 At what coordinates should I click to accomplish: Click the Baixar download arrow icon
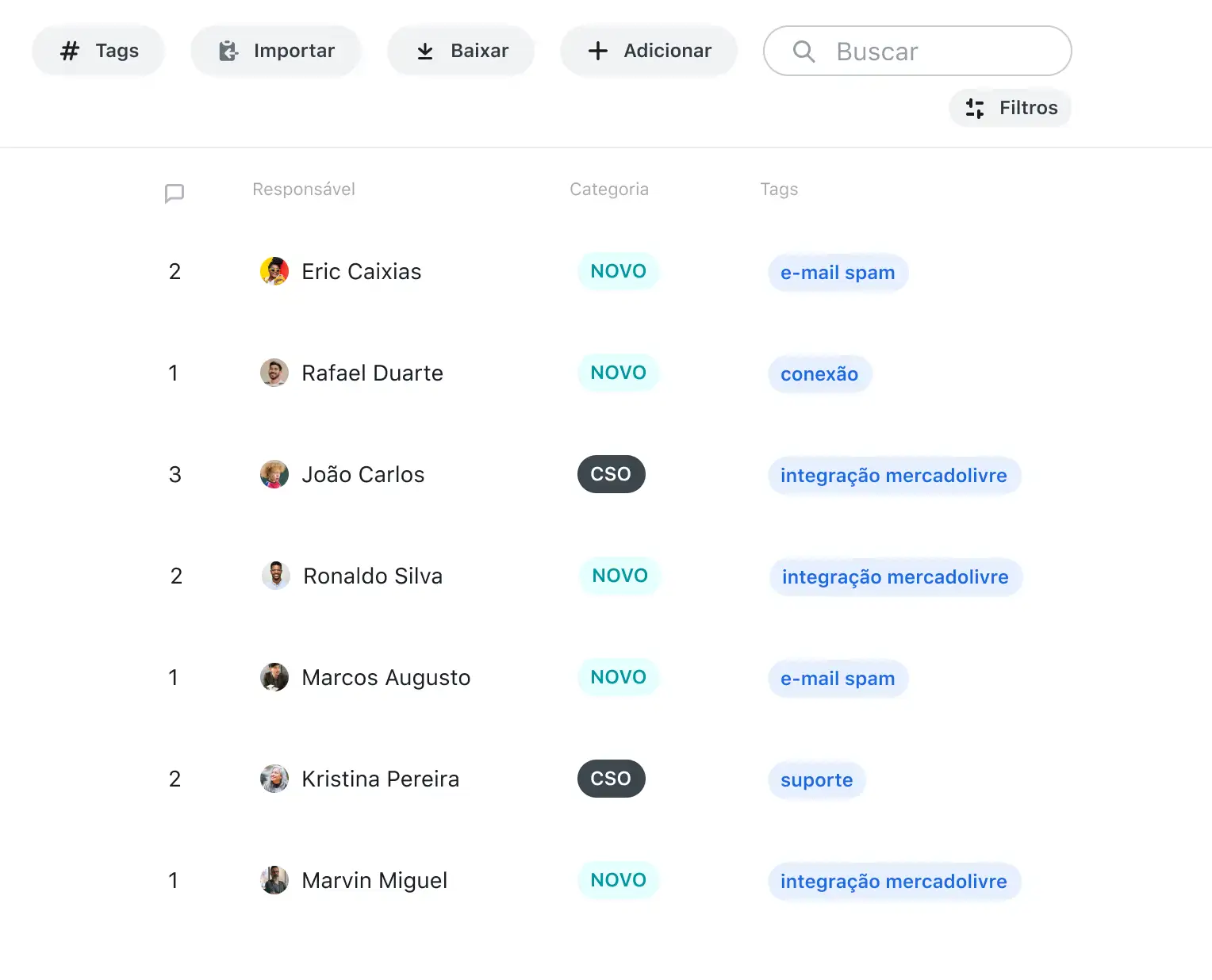425,51
